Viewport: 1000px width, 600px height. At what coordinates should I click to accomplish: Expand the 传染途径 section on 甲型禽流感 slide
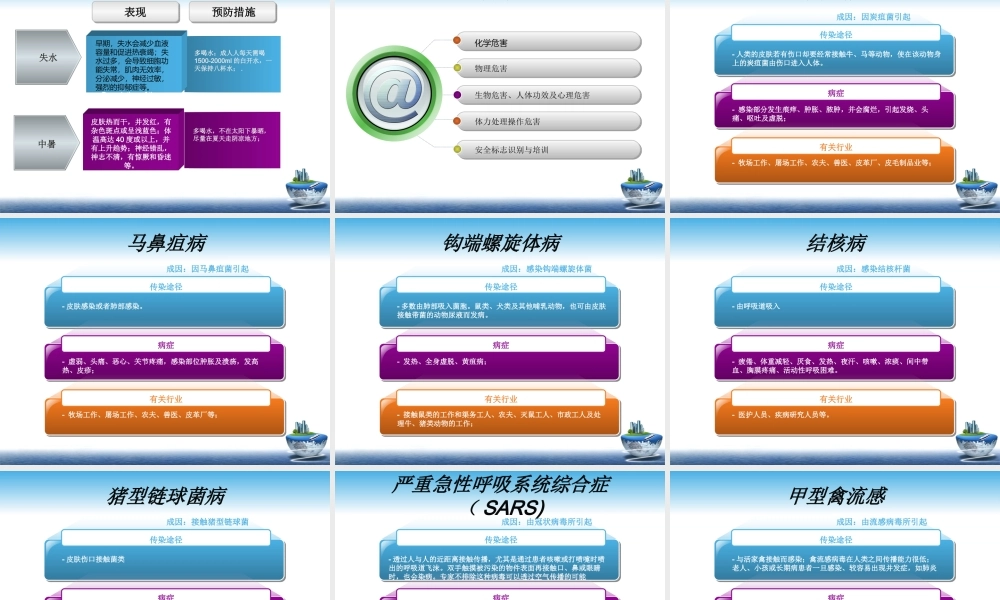coord(836,538)
